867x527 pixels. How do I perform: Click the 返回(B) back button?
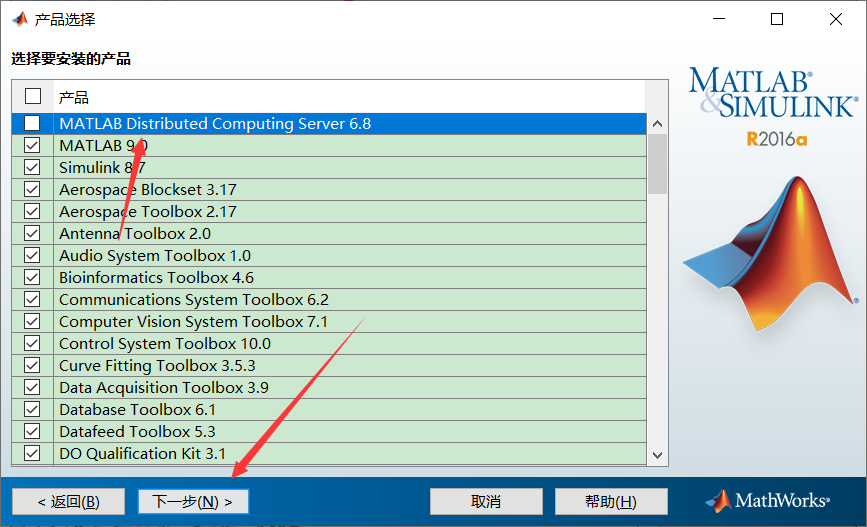(69, 502)
